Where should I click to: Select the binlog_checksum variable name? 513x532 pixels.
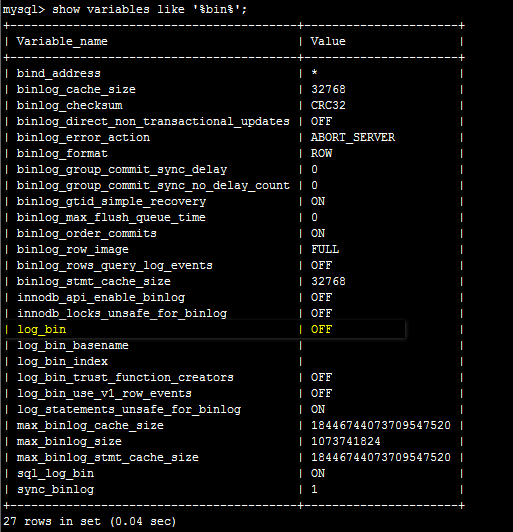[x=70, y=105]
